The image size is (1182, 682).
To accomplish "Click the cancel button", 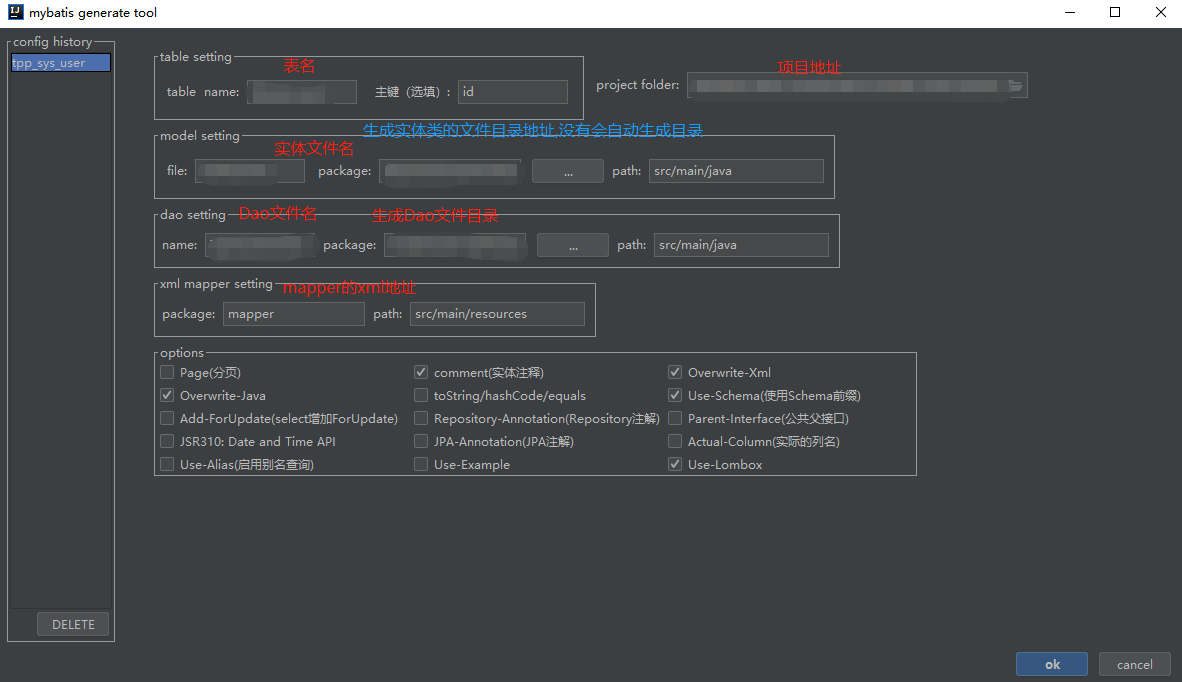I will (1135, 664).
